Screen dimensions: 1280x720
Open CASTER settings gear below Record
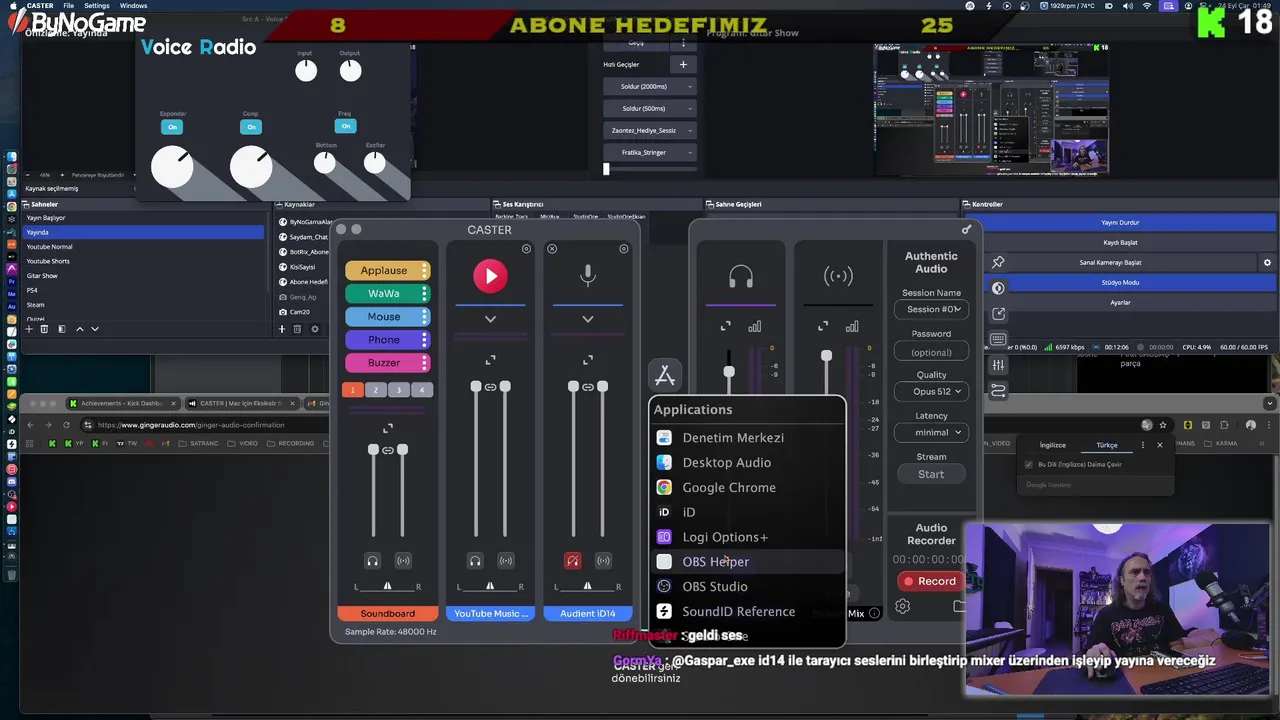pos(903,606)
